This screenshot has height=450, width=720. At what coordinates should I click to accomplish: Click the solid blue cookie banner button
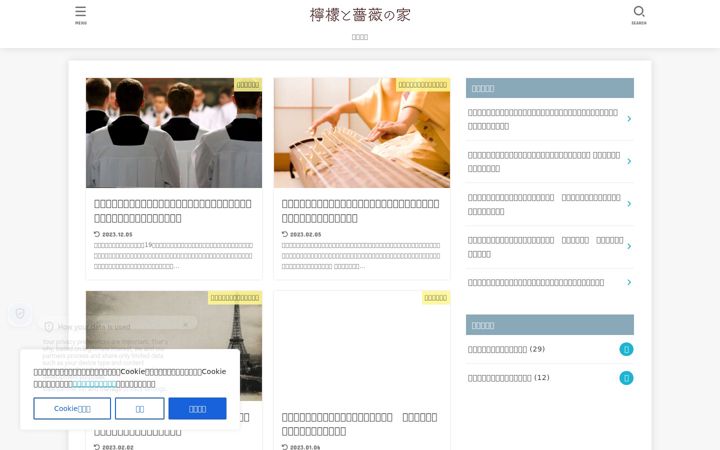pyautogui.click(x=197, y=409)
